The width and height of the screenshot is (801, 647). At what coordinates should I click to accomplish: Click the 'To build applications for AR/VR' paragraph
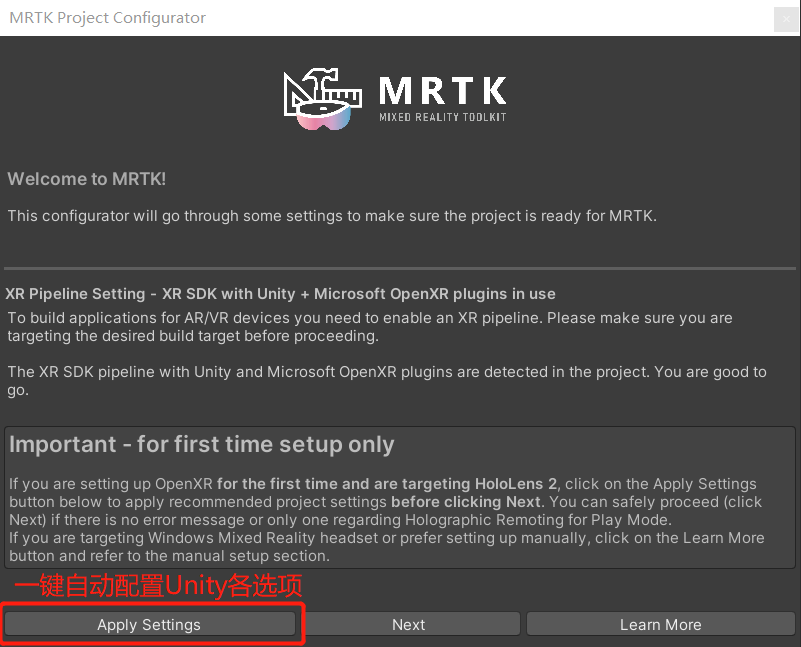pos(370,327)
